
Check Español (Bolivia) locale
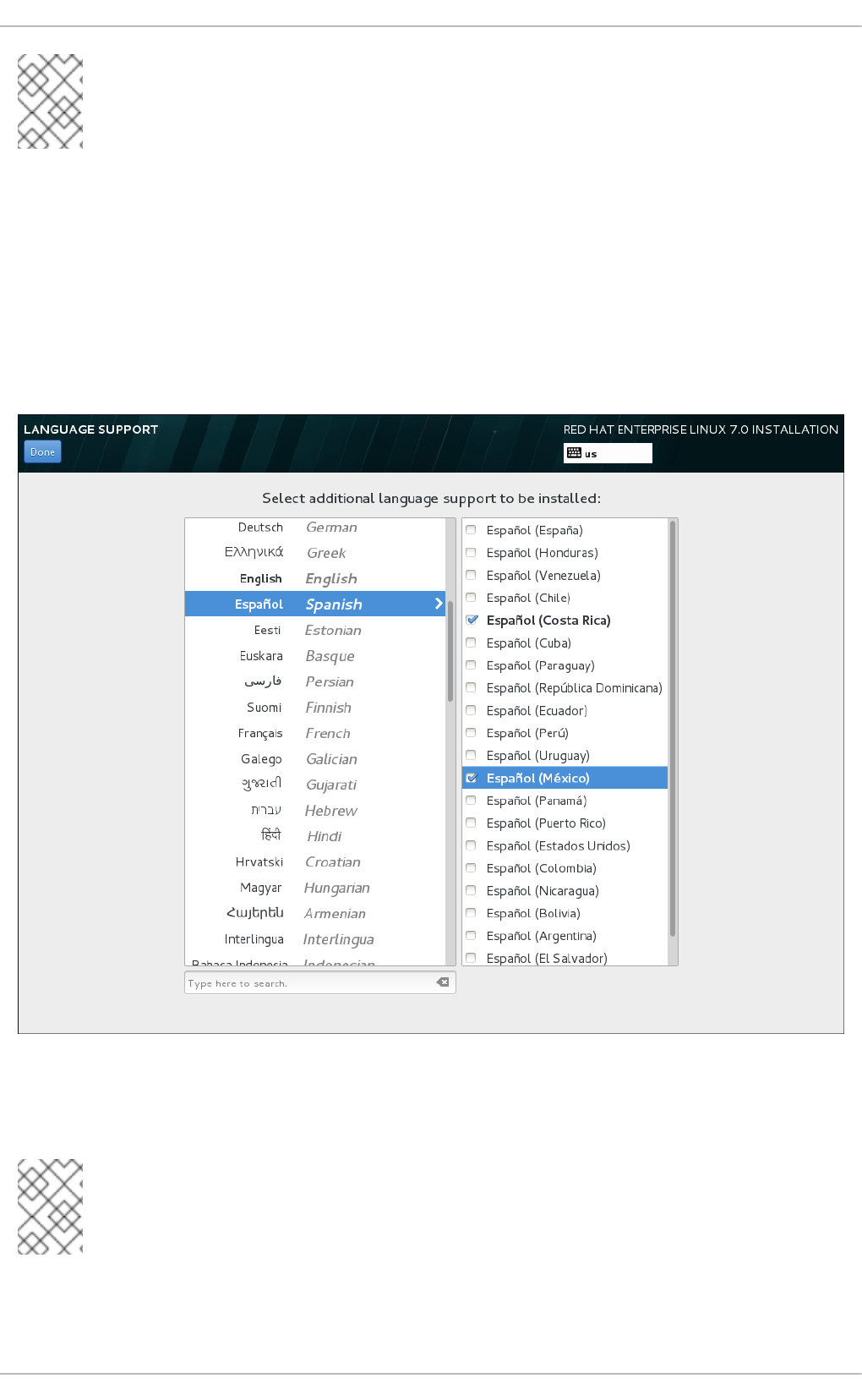click(x=472, y=913)
